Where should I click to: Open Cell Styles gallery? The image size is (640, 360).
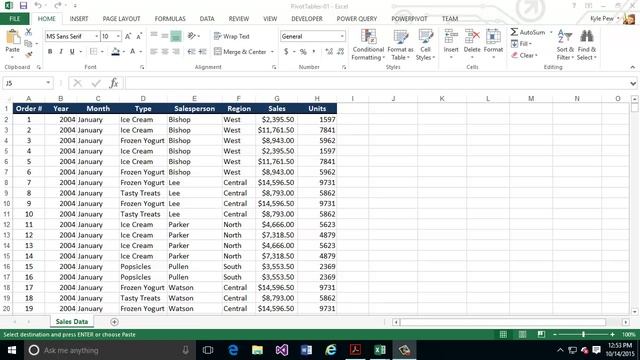click(425, 45)
